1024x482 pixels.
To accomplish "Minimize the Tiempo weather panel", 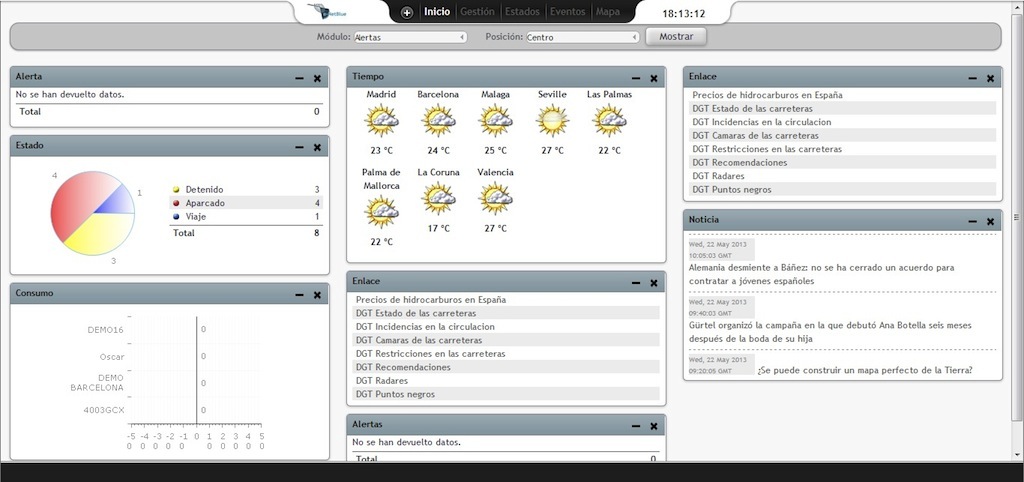I will [x=635, y=78].
